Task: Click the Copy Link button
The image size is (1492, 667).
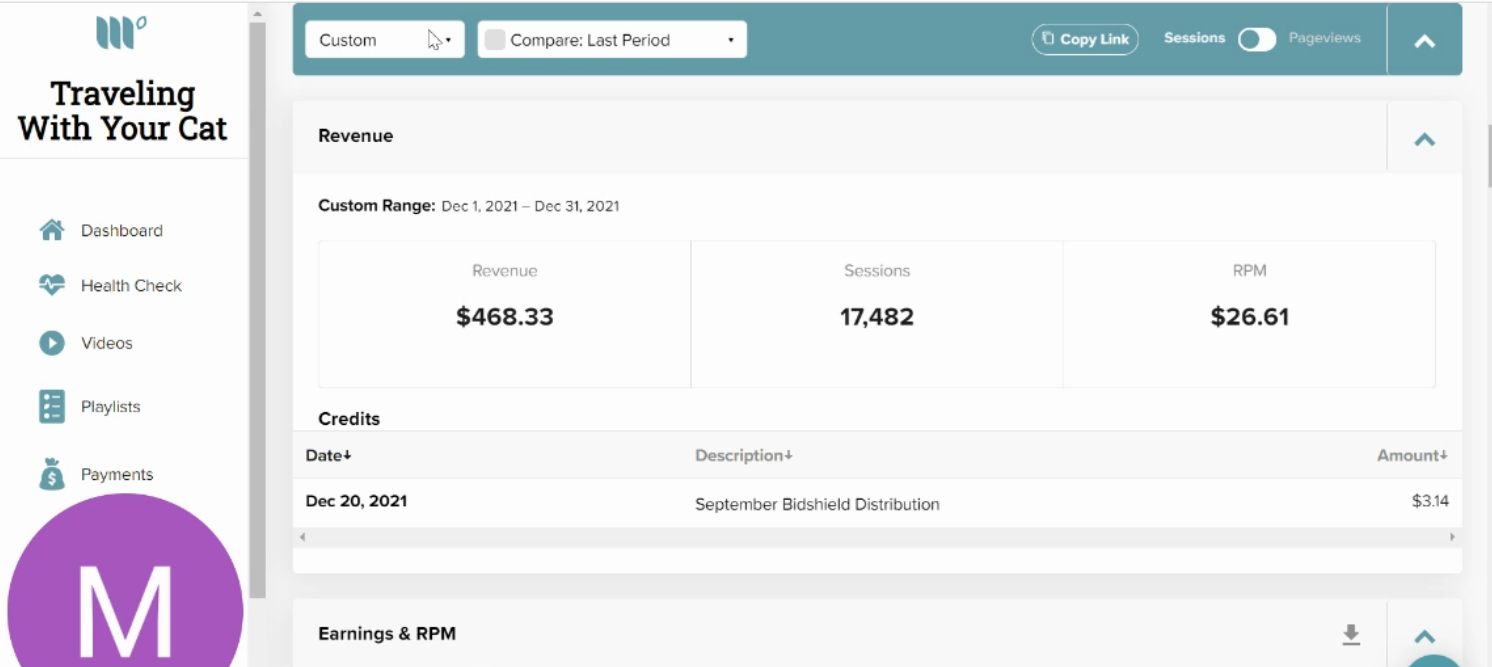Action: coord(1085,39)
